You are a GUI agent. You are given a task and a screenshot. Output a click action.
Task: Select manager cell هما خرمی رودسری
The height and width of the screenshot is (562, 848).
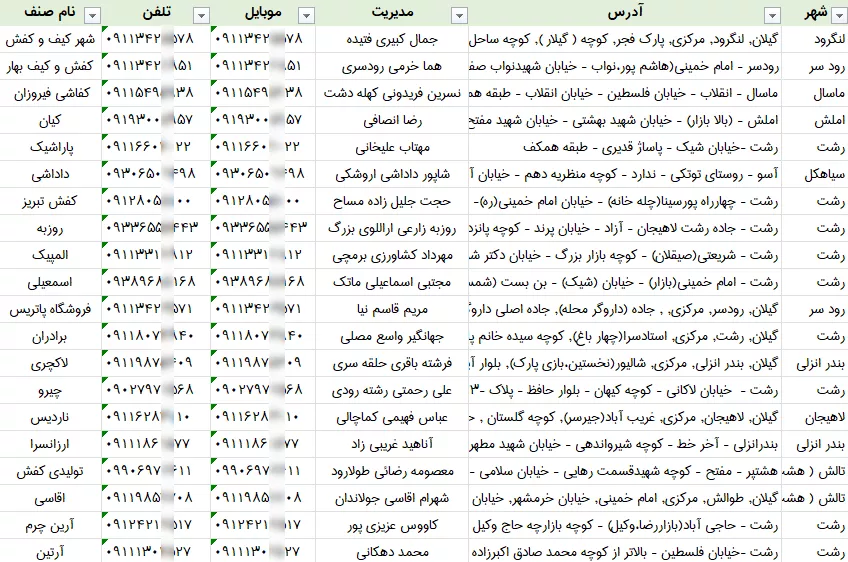(392, 66)
